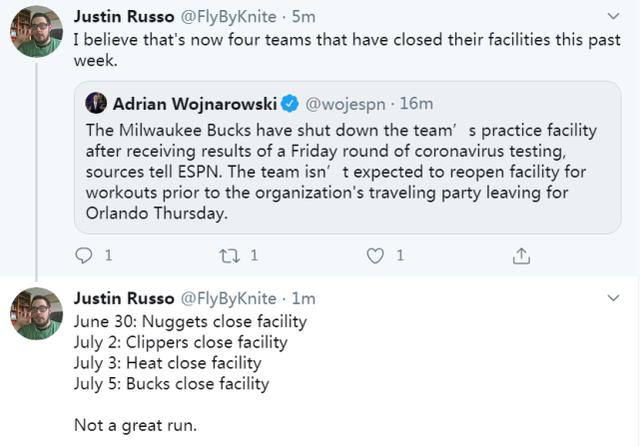This screenshot has width=640, height=447.
Task: Click the retweet icon under first tweet
Action: tap(229, 256)
